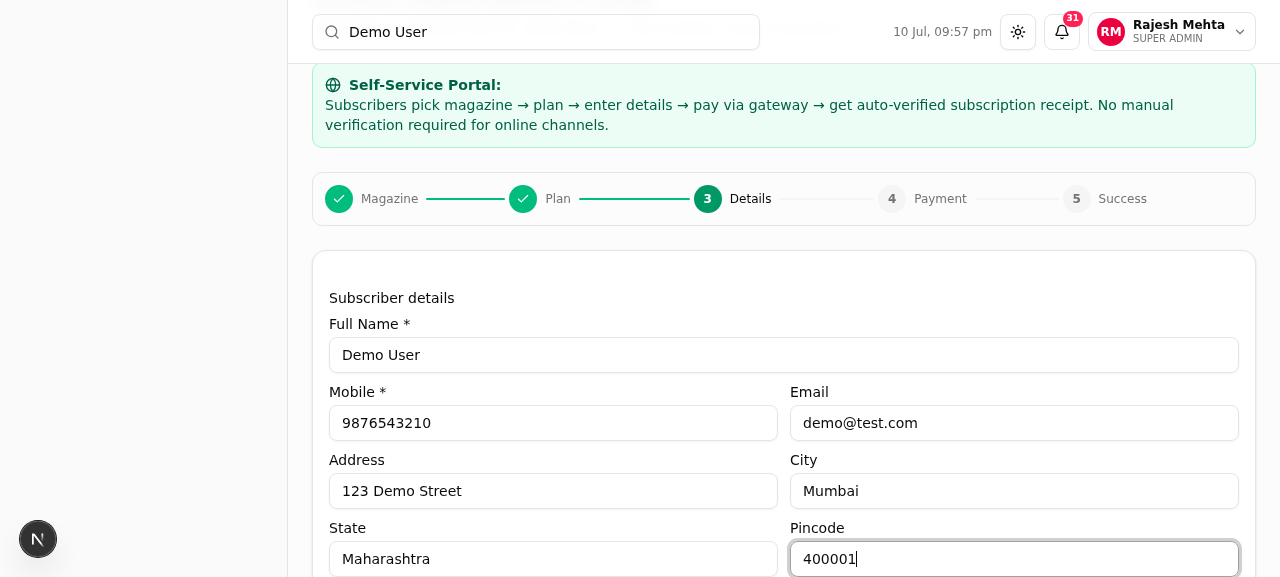Click the Pincode input field
Image resolution: width=1280 pixels, height=577 pixels.
coord(1014,559)
